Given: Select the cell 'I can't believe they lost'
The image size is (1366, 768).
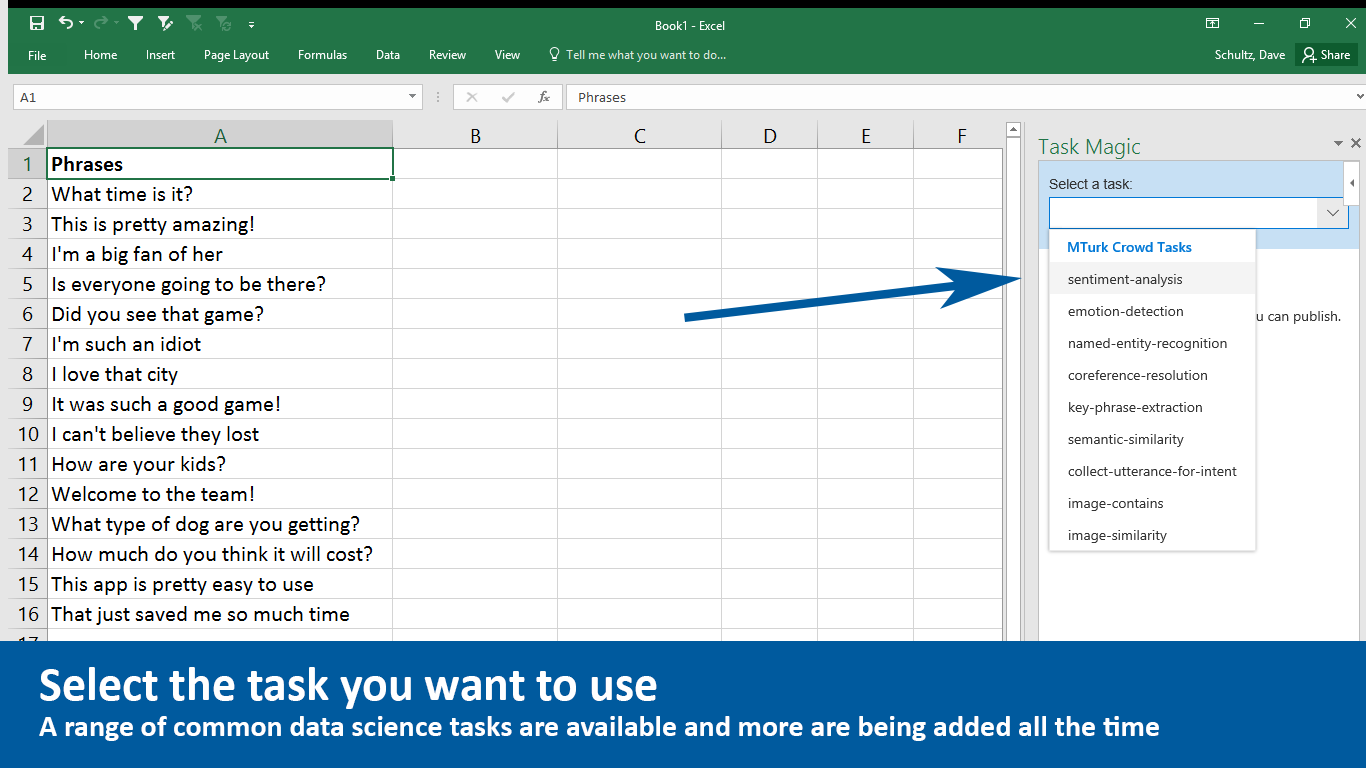Looking at the screenshot, I should tap(220, 434).
